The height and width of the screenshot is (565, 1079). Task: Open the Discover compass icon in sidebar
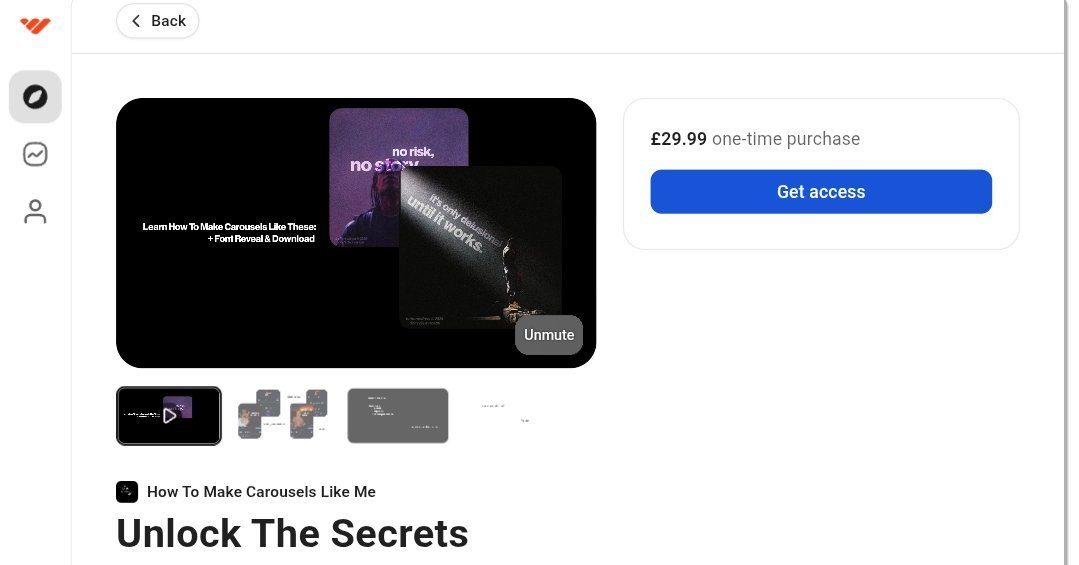[35, 97]
